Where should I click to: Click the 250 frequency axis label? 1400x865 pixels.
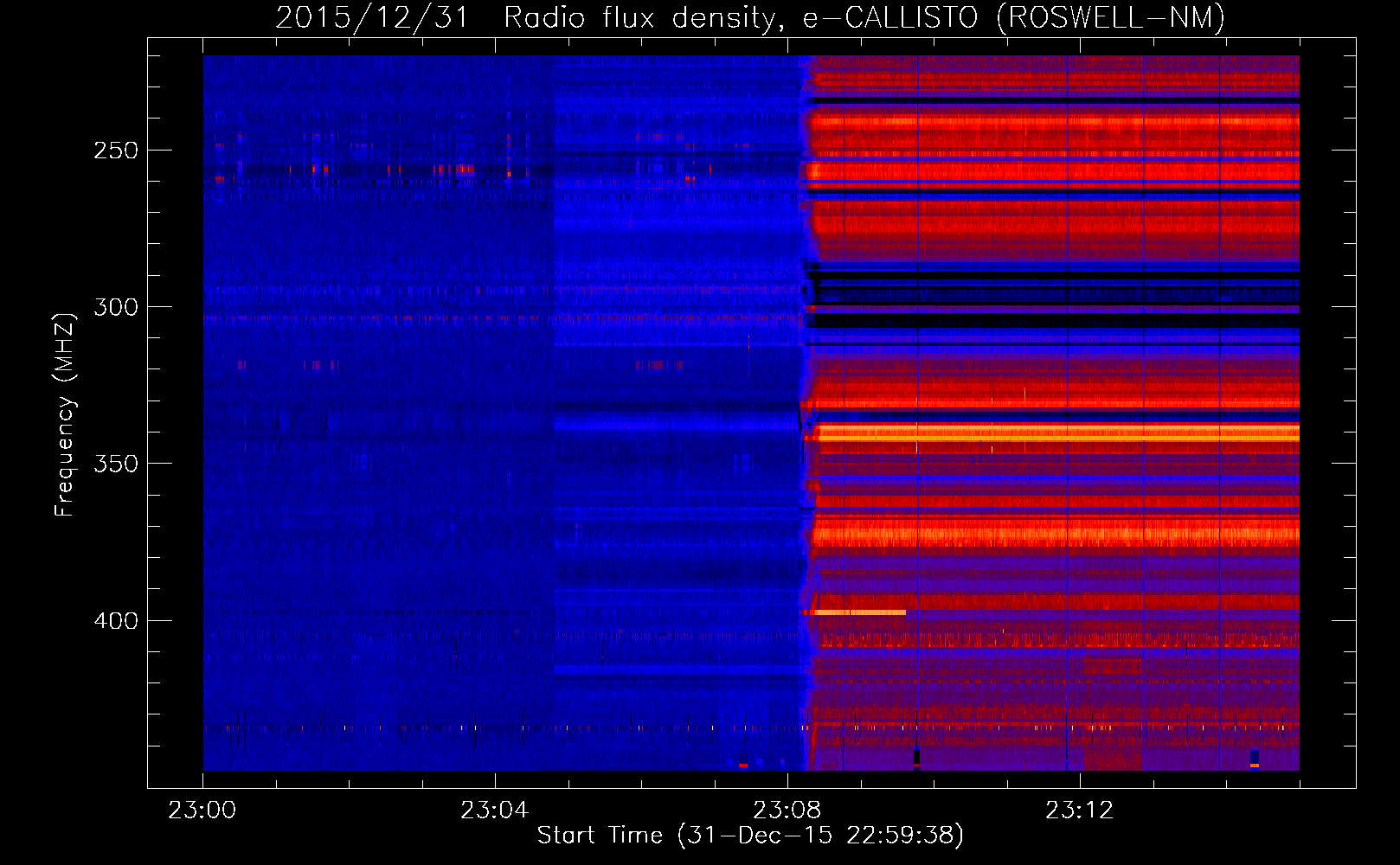coord(116,151)
